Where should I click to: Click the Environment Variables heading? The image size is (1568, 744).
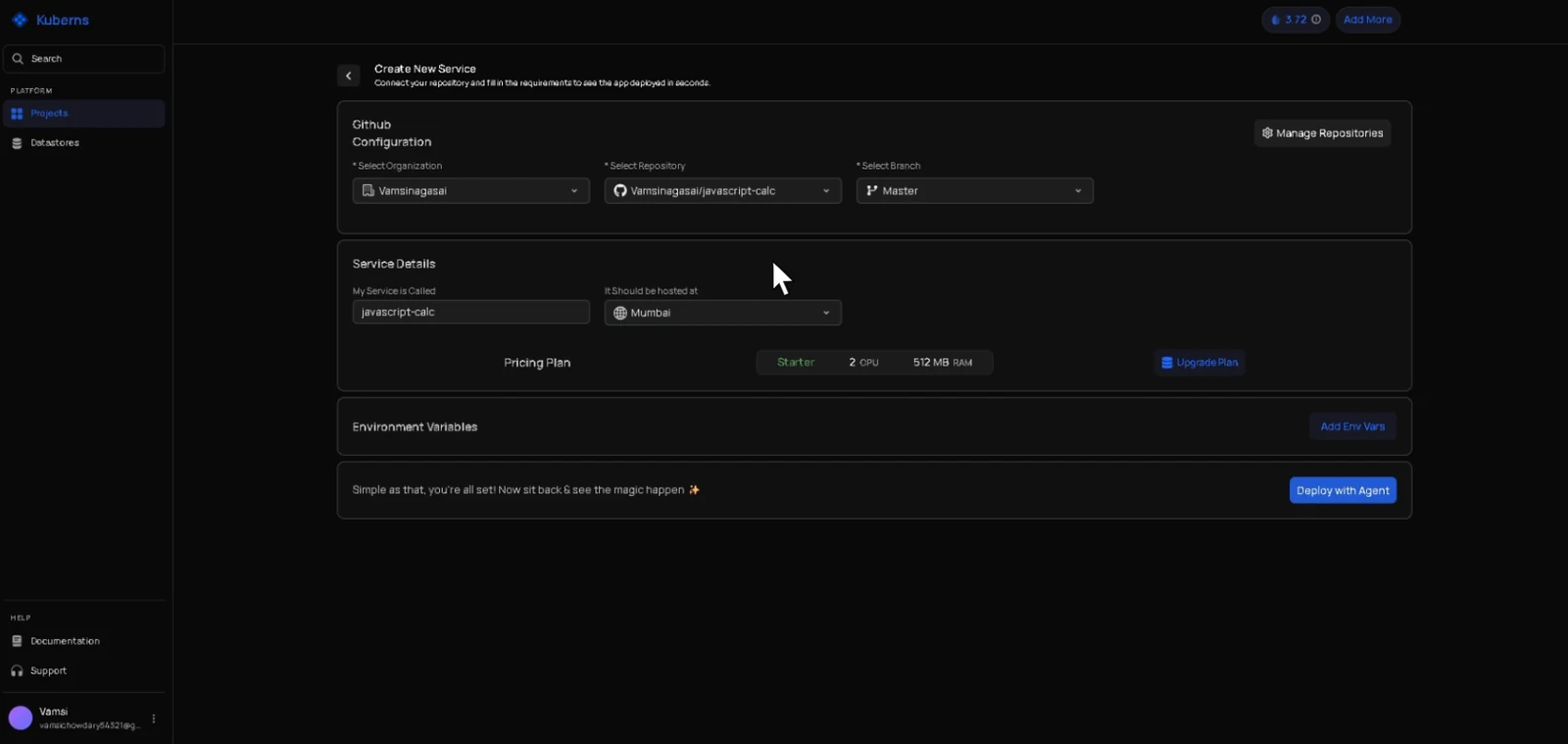(x=415, y=426)
